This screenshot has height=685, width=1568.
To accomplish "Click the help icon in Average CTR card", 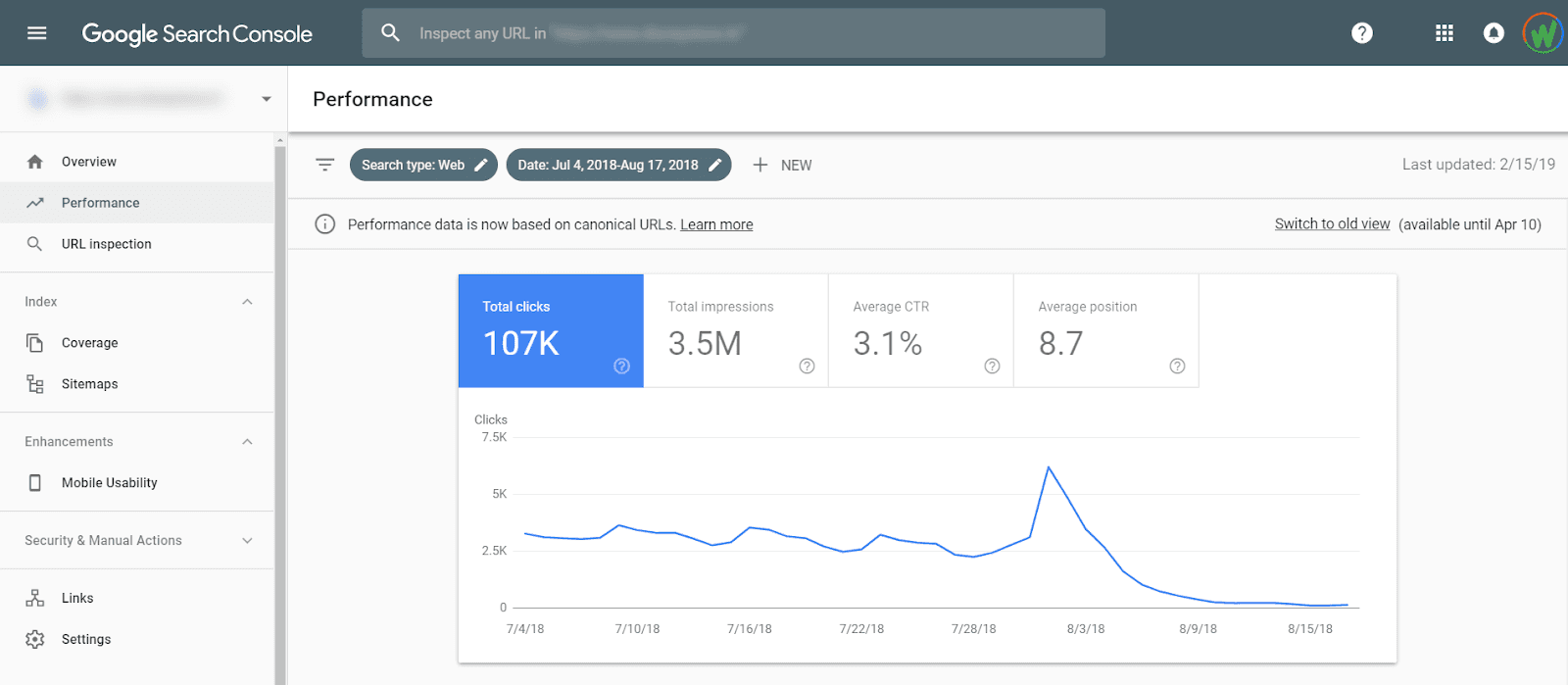I will (x=992, y=366).
